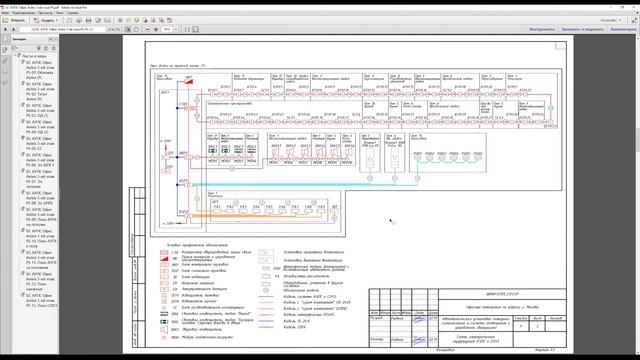Open the Bookmarks panel sidebar icon
The height and width of the screenshot is (360, 640).
tap(5, 49)
